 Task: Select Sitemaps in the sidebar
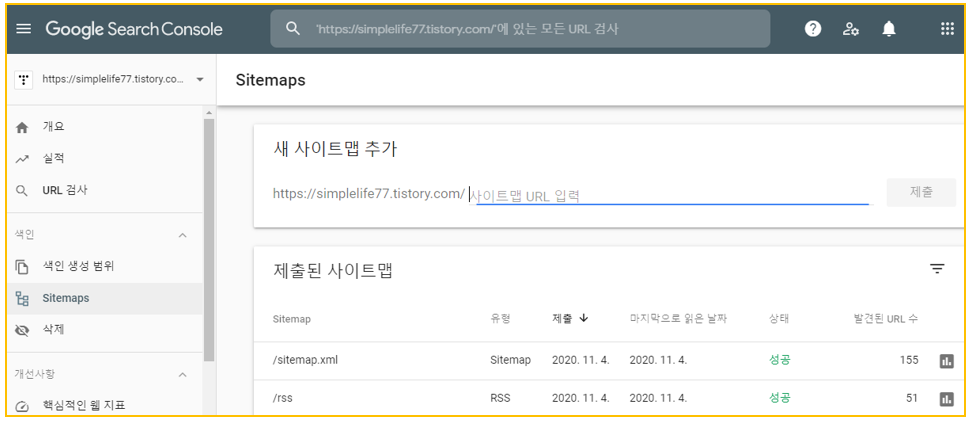click(105, 298)
